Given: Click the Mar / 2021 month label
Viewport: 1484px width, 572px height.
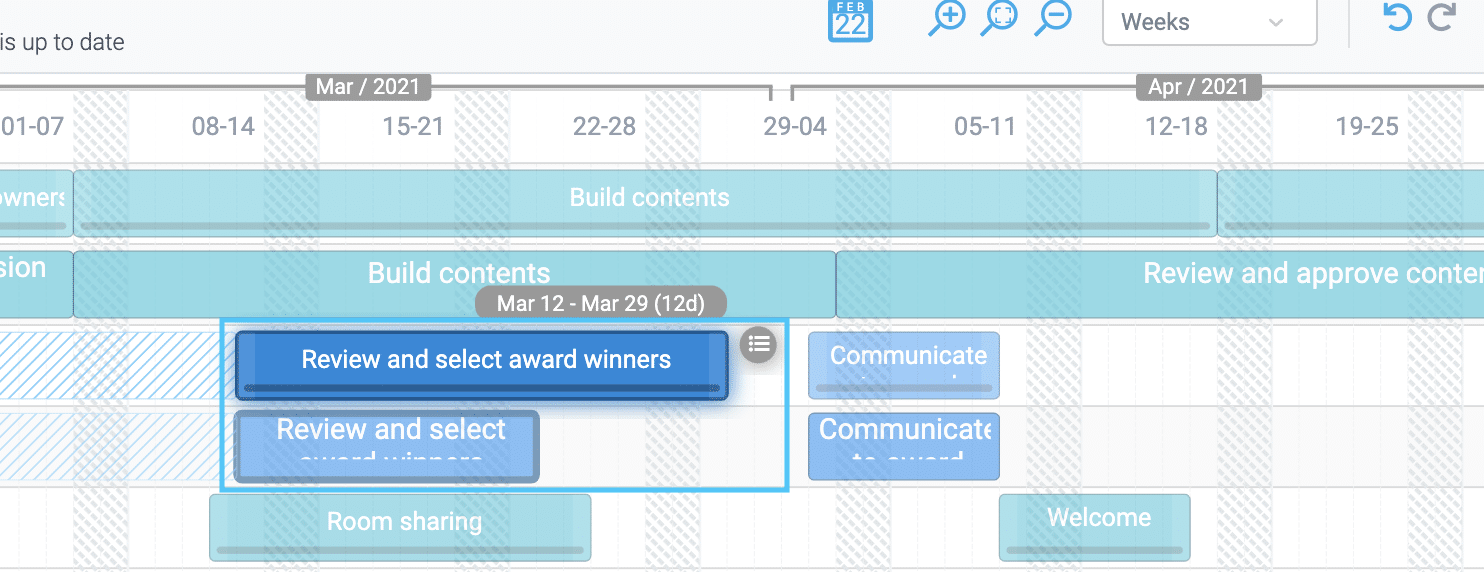Looking at the screenshot, I should click(x=367, y=87).
